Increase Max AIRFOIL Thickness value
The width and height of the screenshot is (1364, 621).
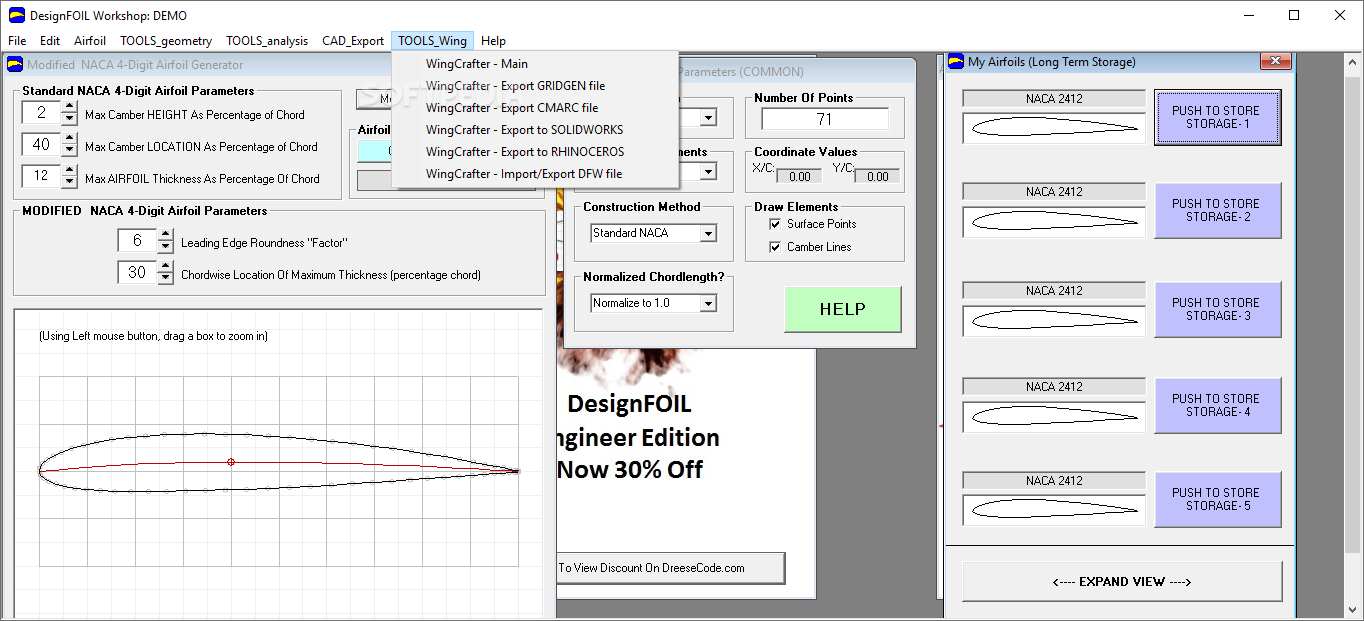click(x=69, y=171)
